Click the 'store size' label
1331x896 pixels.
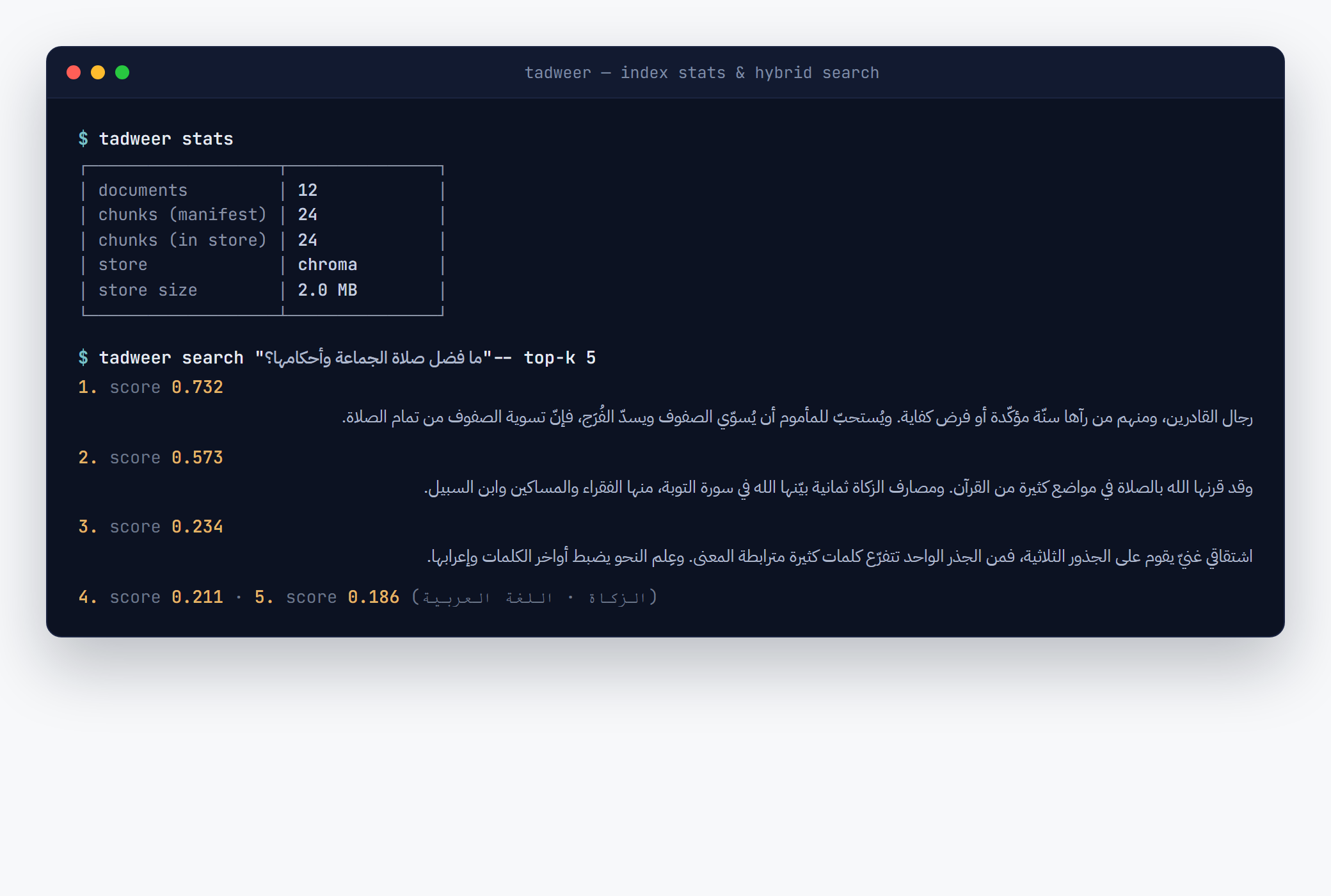148,290
